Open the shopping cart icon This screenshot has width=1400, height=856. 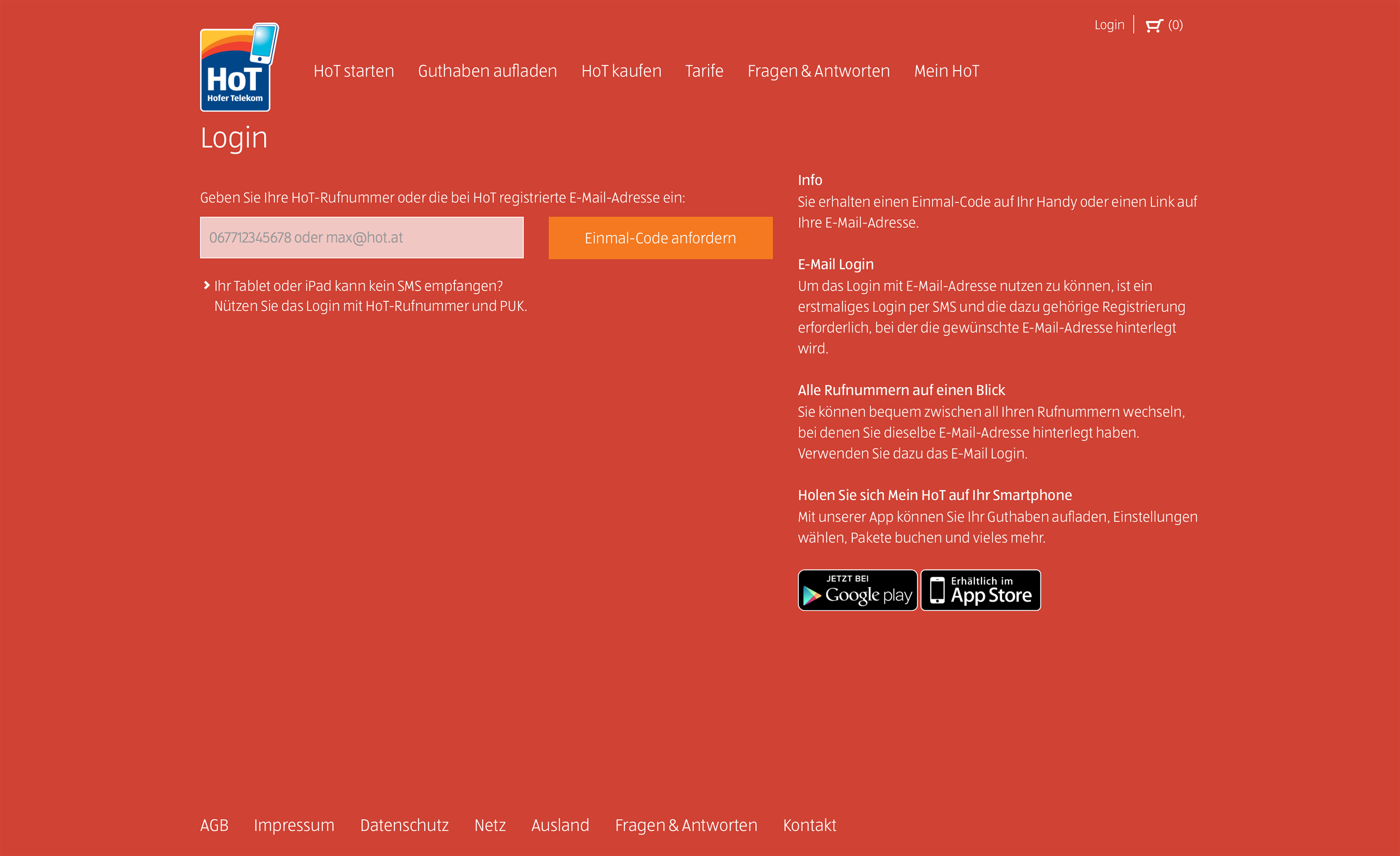[x=1154, y=26]
